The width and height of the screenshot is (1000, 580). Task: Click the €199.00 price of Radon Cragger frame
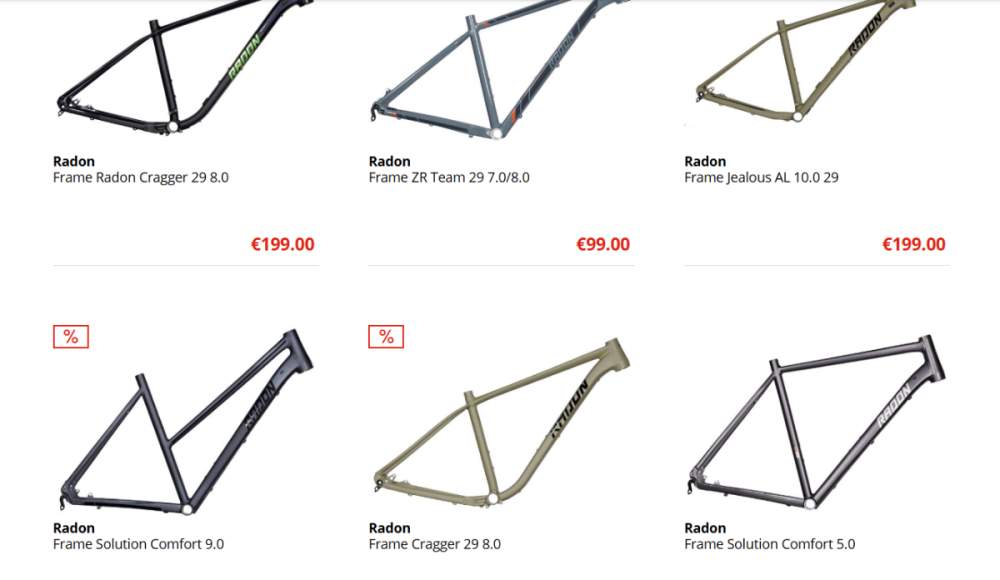pos(283,244)
